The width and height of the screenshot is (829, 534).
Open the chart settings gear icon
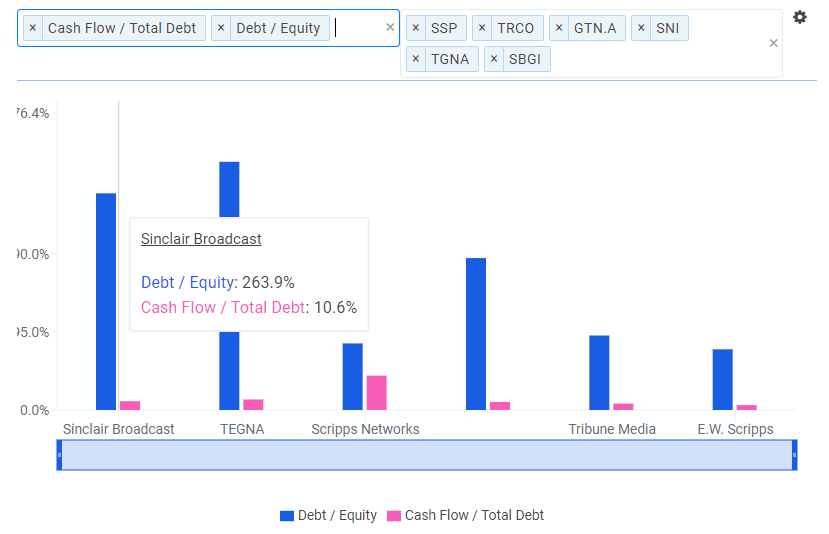799,17
